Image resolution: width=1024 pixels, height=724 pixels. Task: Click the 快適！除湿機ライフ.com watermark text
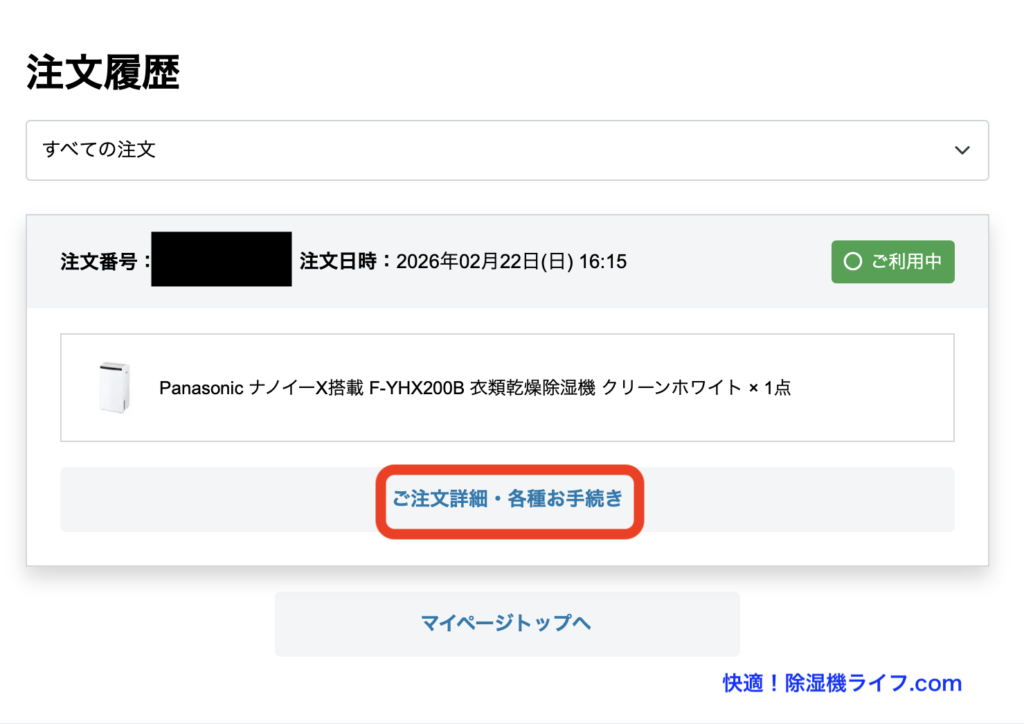842,684
